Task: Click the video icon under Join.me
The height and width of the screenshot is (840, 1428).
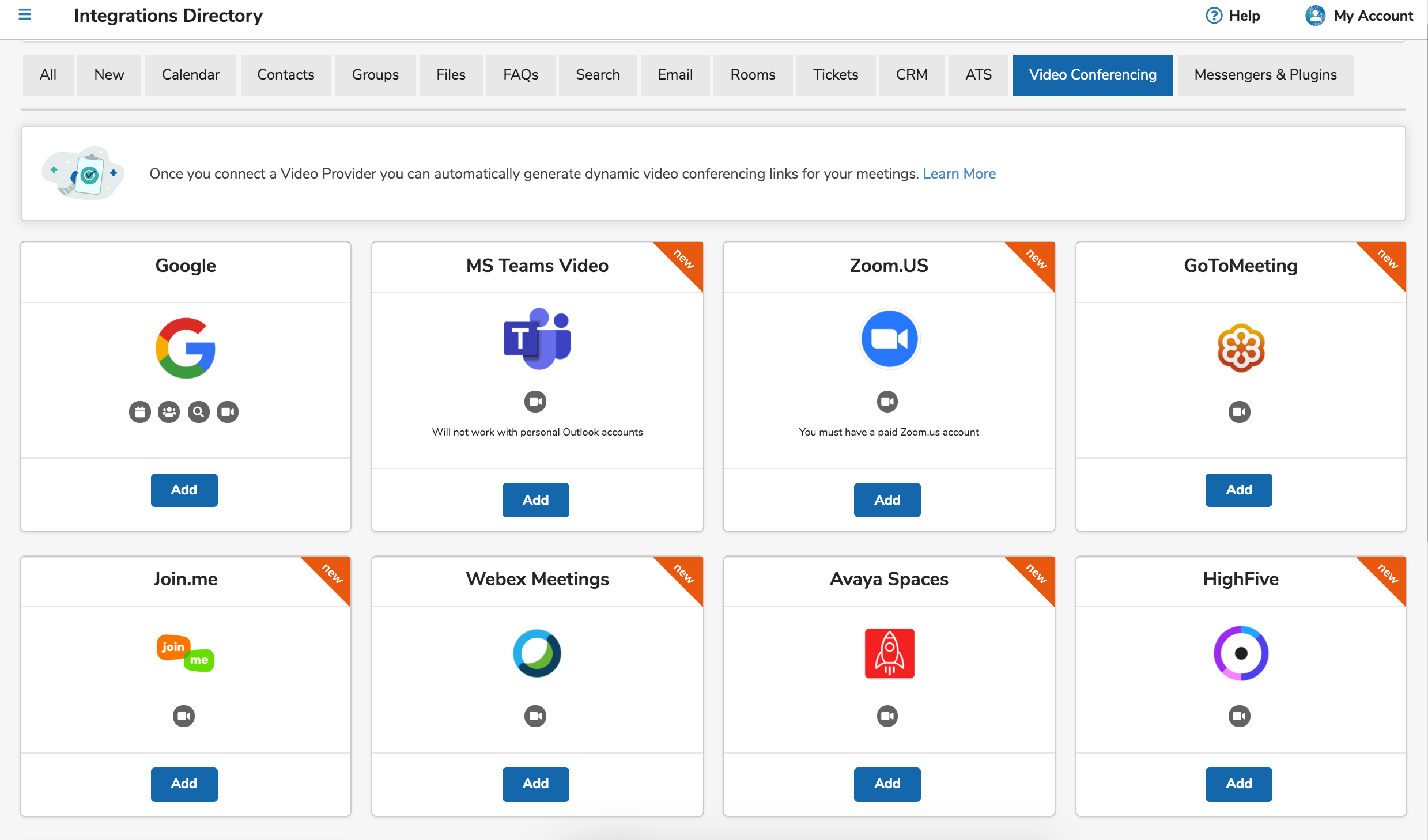Action: [184, 716]
